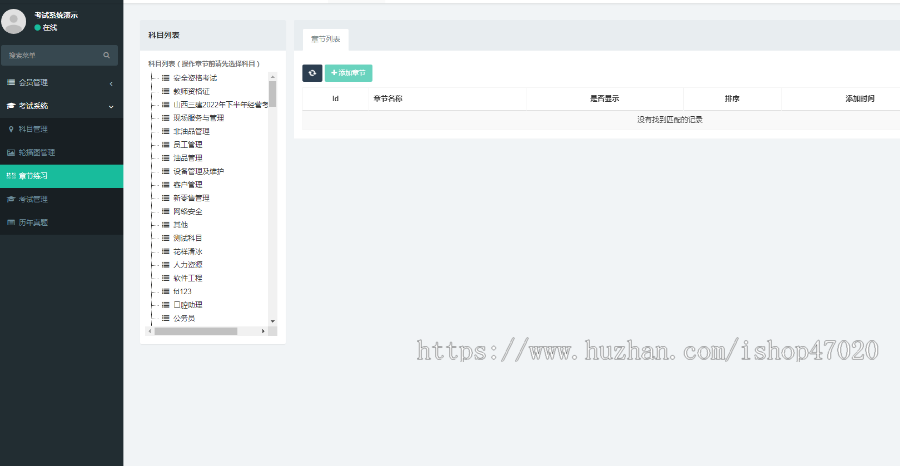Click the list icon beside 新零售管理

tap(165, 198)
